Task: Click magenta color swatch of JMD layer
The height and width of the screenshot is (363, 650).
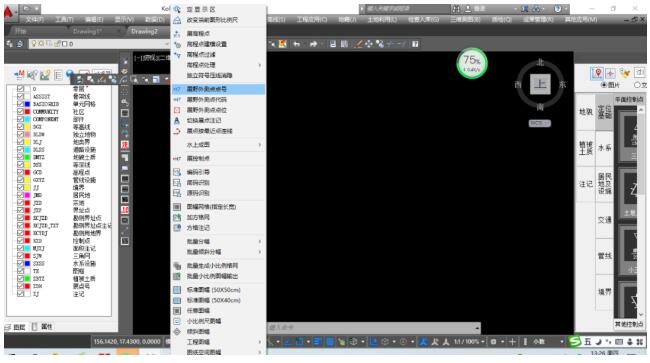Action: pyautogui.click(x=27, y=195)
